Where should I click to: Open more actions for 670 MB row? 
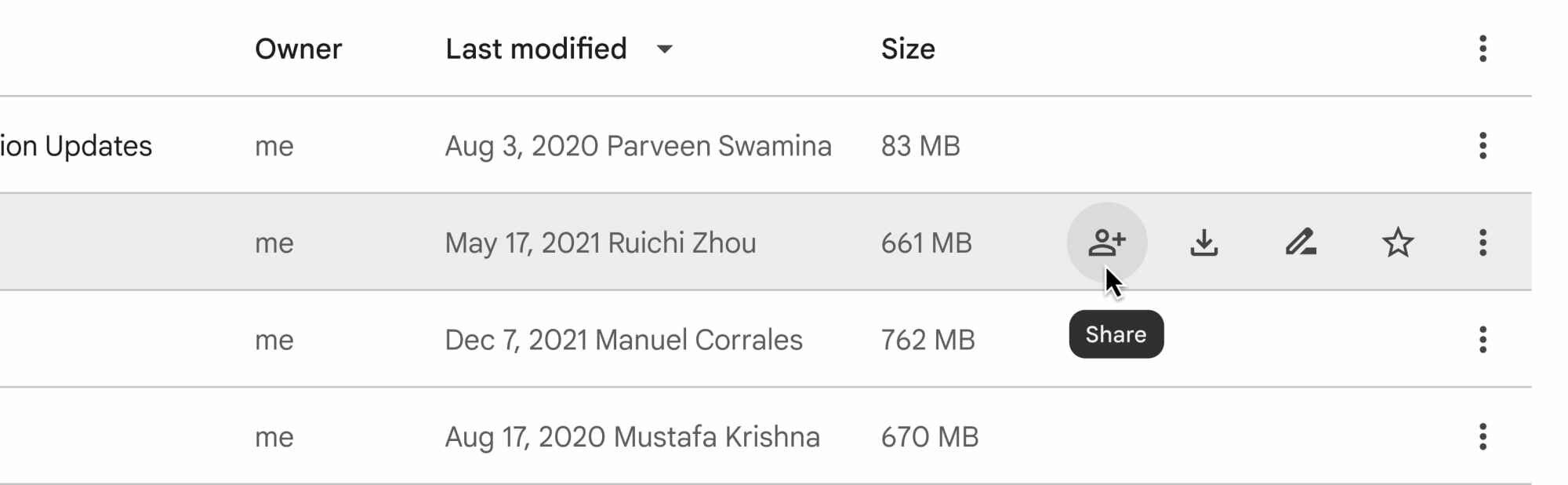1482,436
